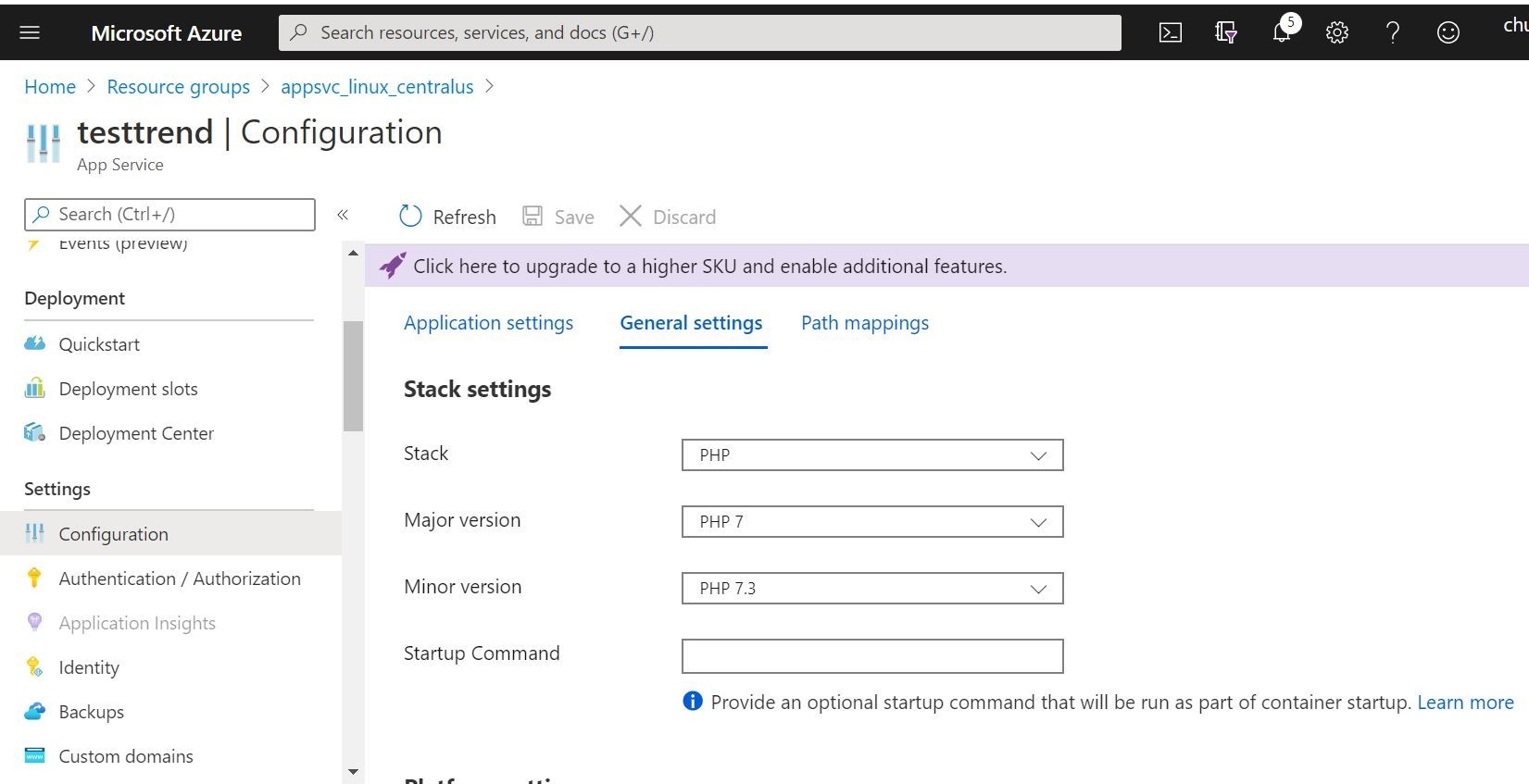Click the Configuration sliders sidebar icon
Screen dimensions: 1529x784
(34, 533)
